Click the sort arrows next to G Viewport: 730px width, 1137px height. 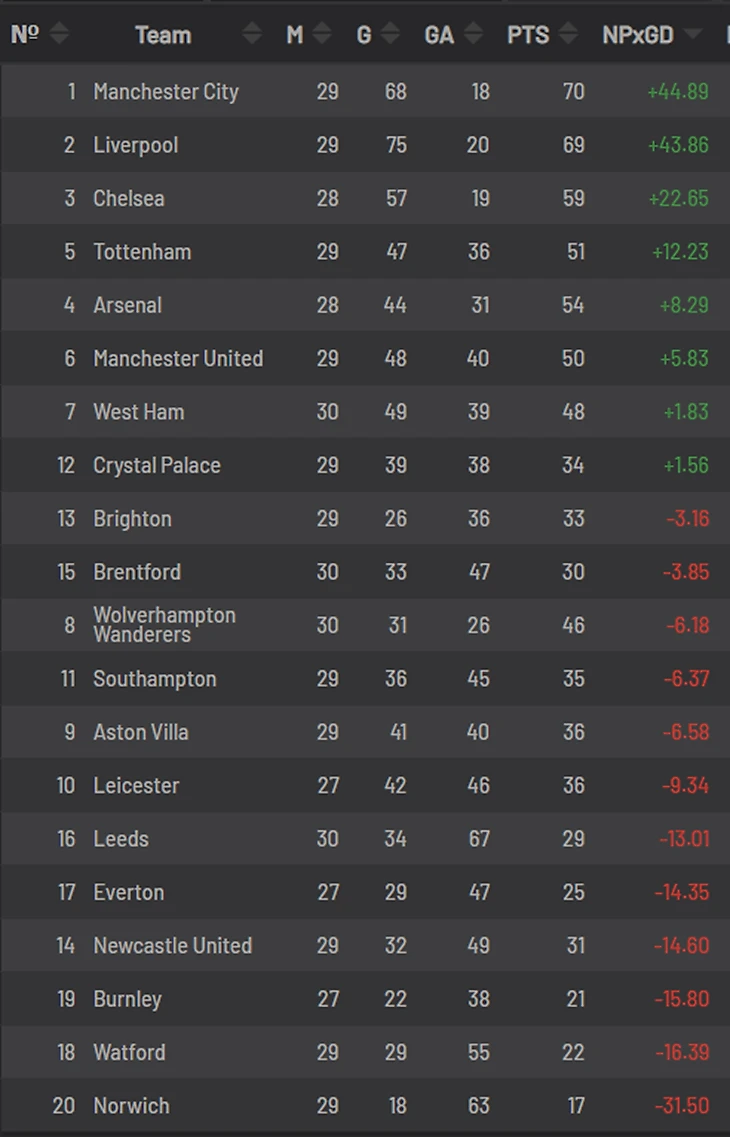(390, 35)
